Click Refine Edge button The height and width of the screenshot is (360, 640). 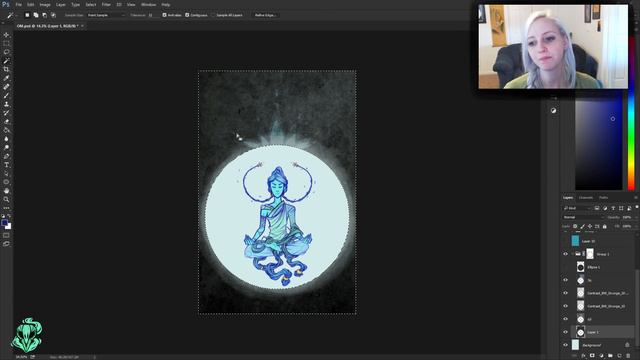pyautogui.click(x=265, y=15)
